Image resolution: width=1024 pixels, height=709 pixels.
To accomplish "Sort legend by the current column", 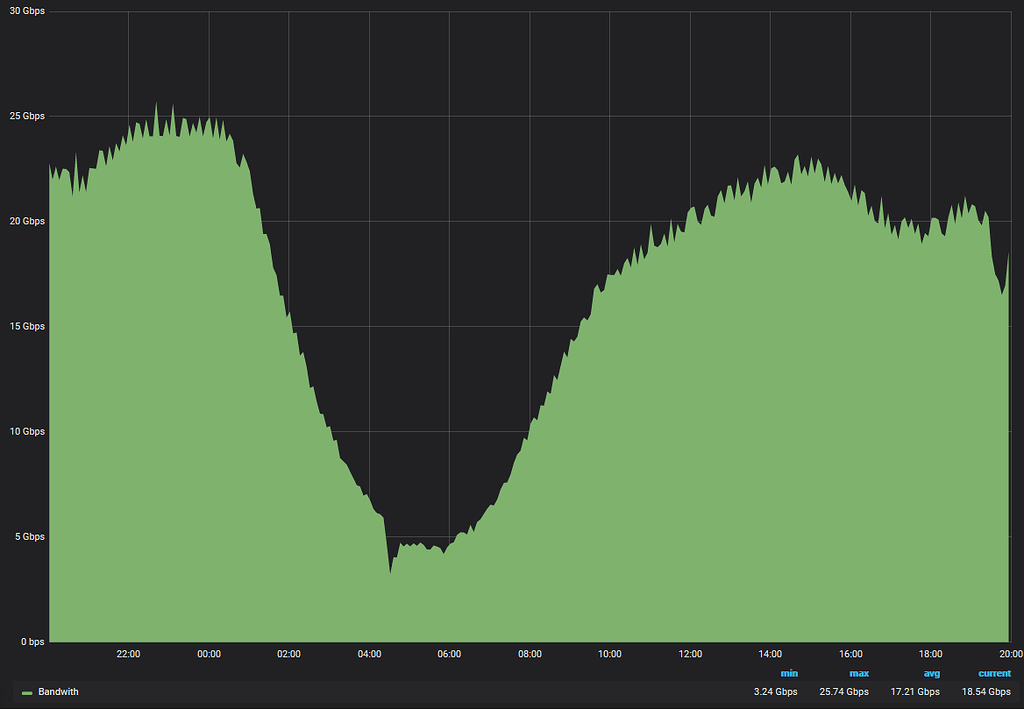I will [994, 673].
